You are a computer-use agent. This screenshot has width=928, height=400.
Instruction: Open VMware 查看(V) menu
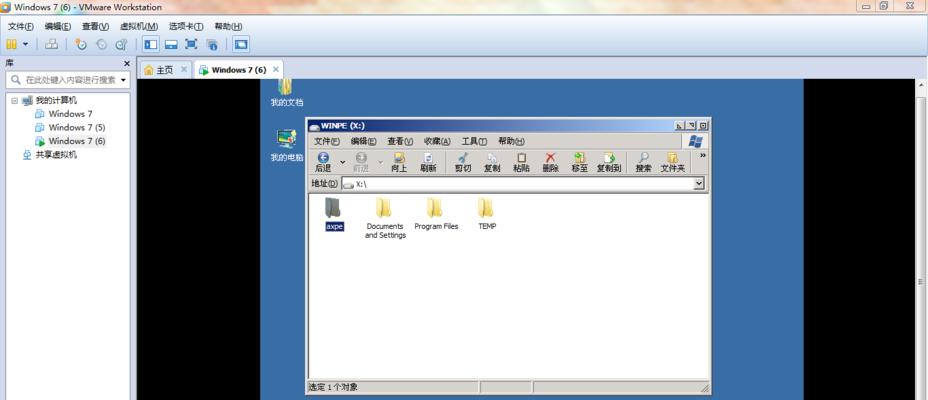tap(95, 27)
